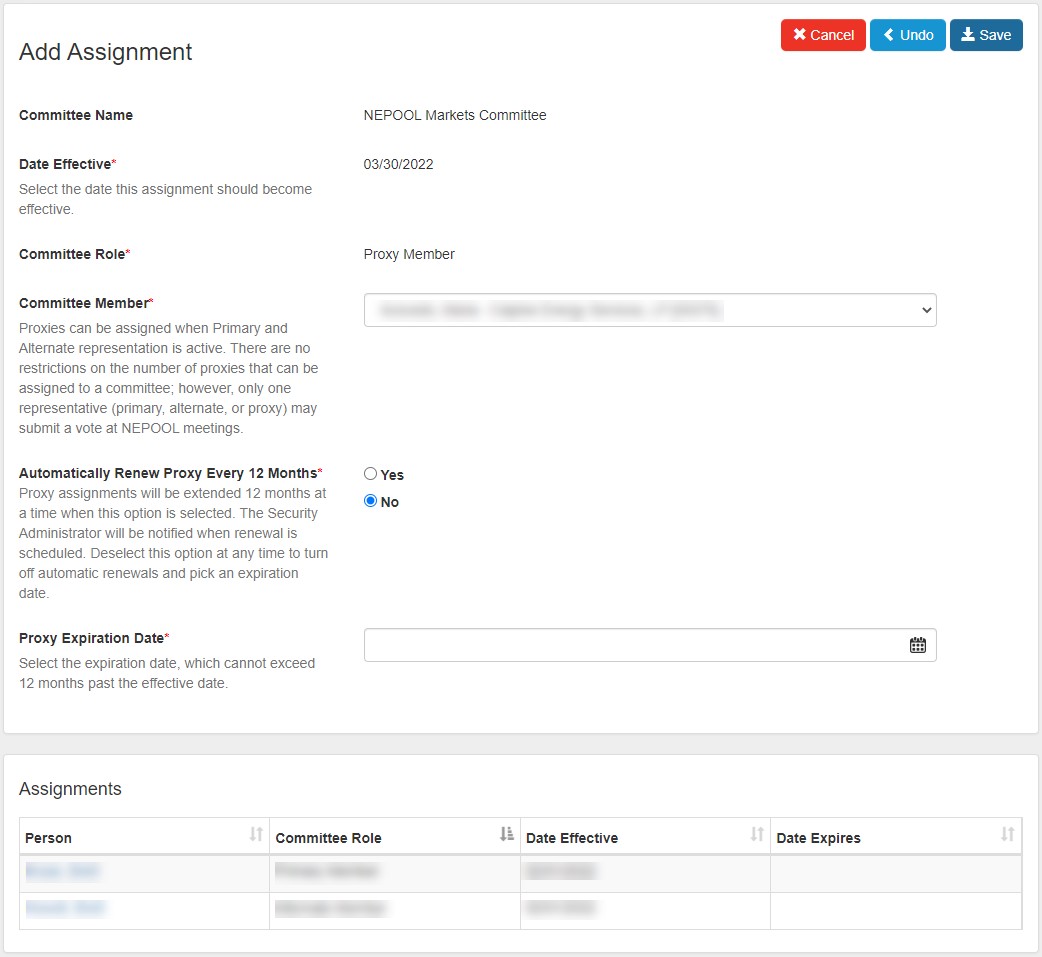1042x957 pixels.
Task: Open the date picker with the calendar icon
Action: (918, 644)
